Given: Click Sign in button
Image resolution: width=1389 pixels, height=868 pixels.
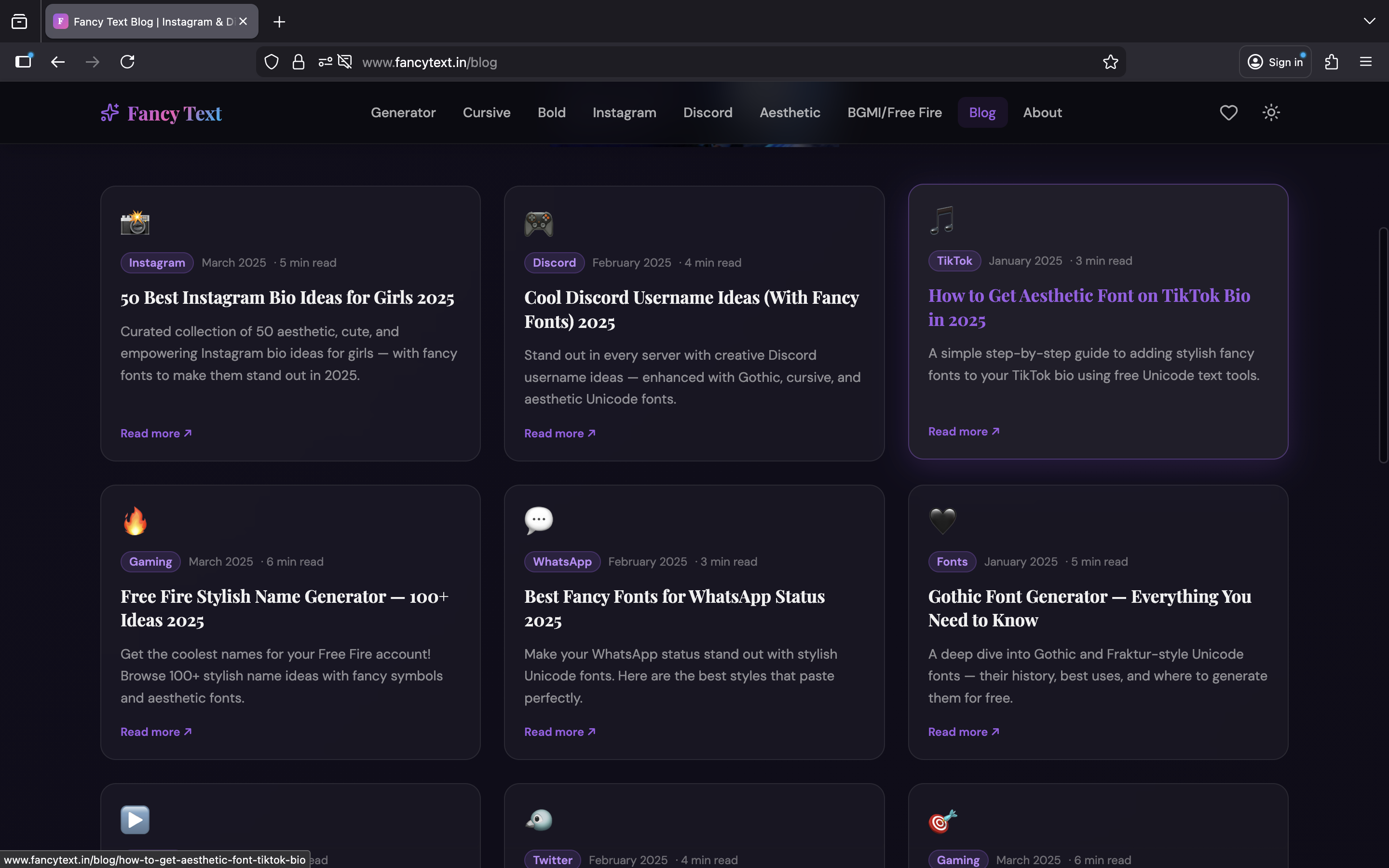Looking at the screenshot, I should [x=1275, y=62].
